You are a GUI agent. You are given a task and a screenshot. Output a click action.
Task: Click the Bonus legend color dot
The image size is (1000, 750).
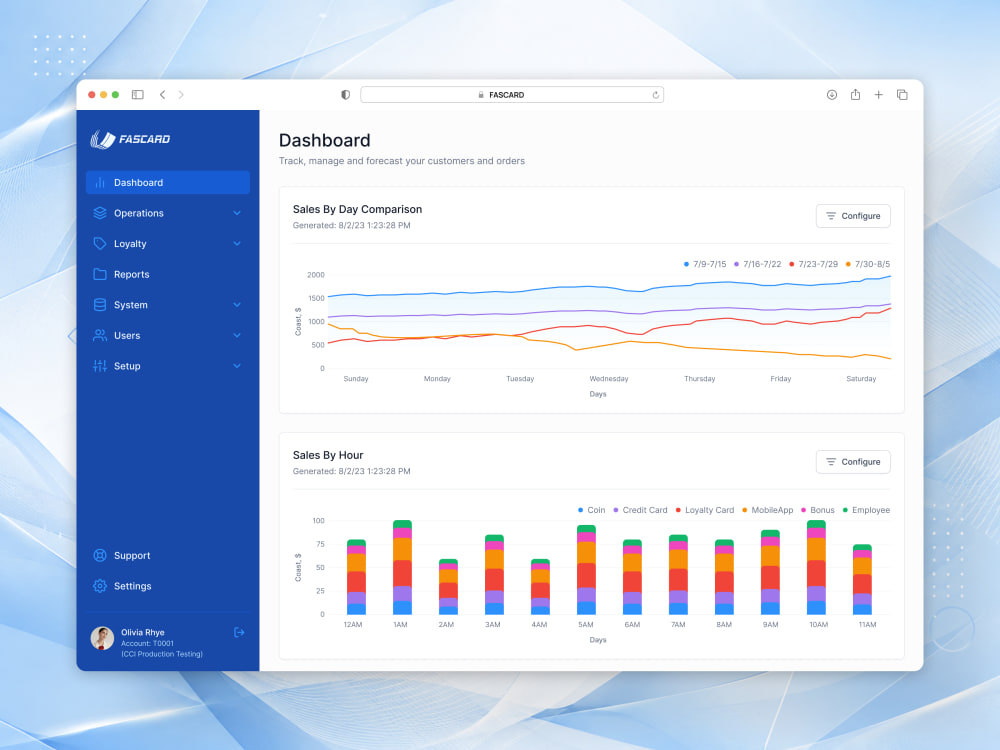(804, 510)
